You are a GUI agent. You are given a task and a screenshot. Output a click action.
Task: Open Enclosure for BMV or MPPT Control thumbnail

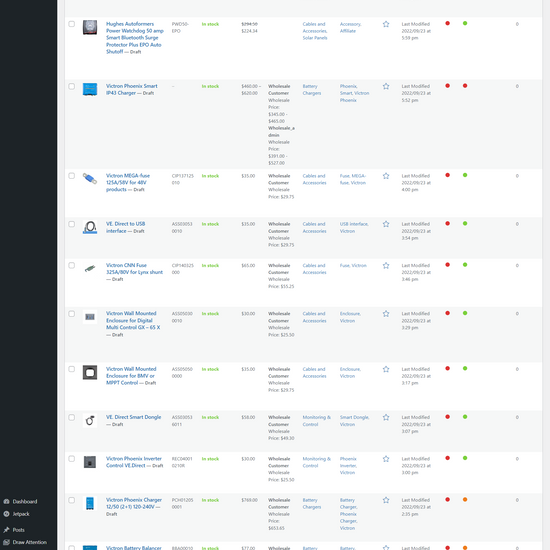pos(90,372)
